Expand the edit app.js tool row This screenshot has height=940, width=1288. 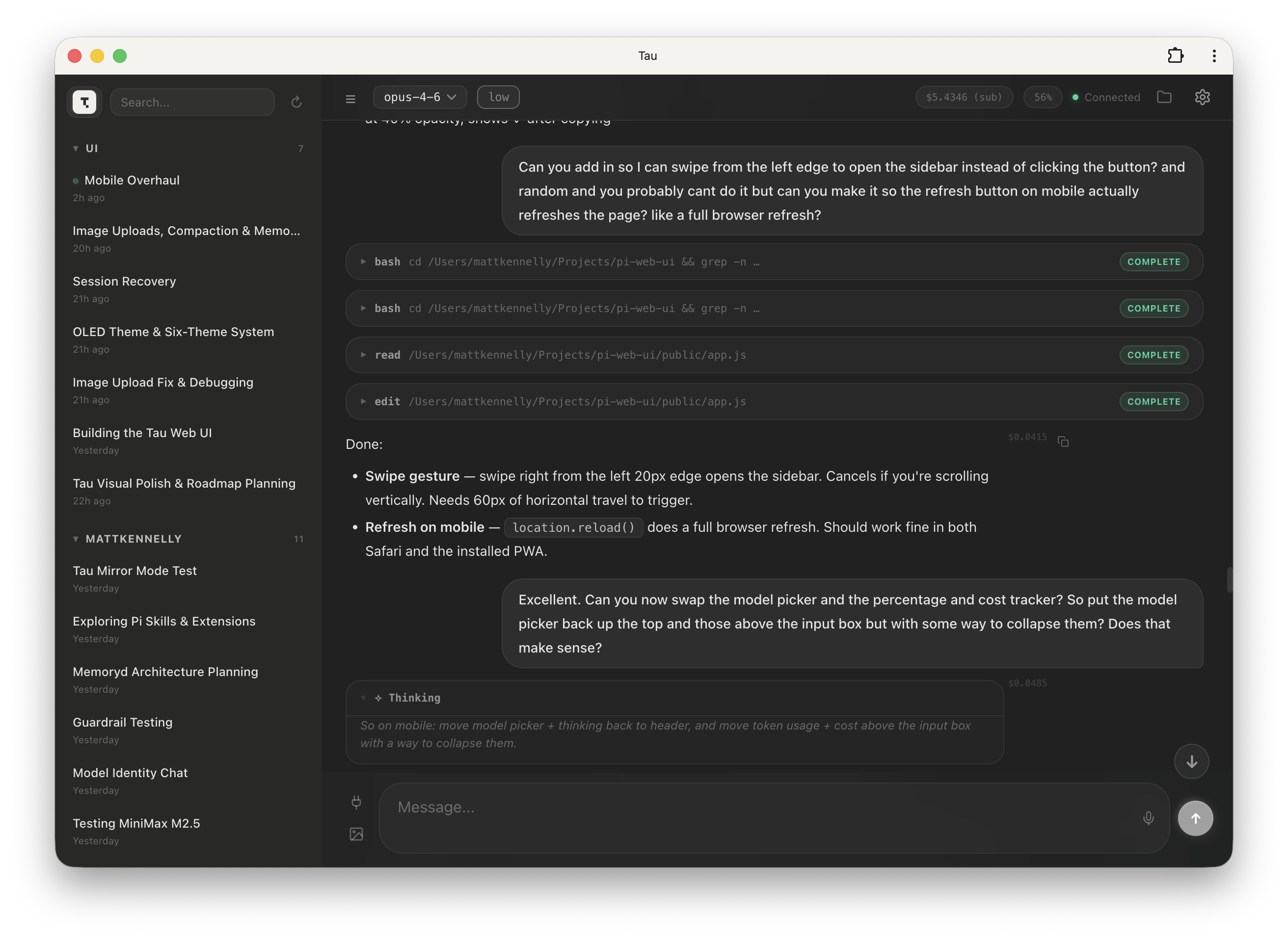tap(774, 402)
